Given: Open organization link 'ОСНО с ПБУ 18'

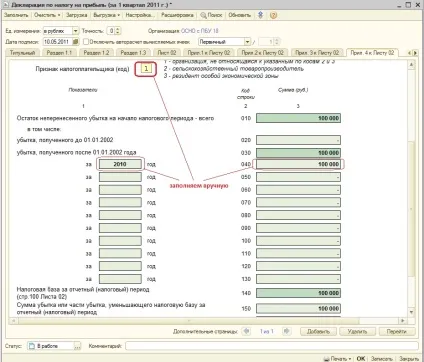Looking at the screenshot, I should [x=200, y=31].
